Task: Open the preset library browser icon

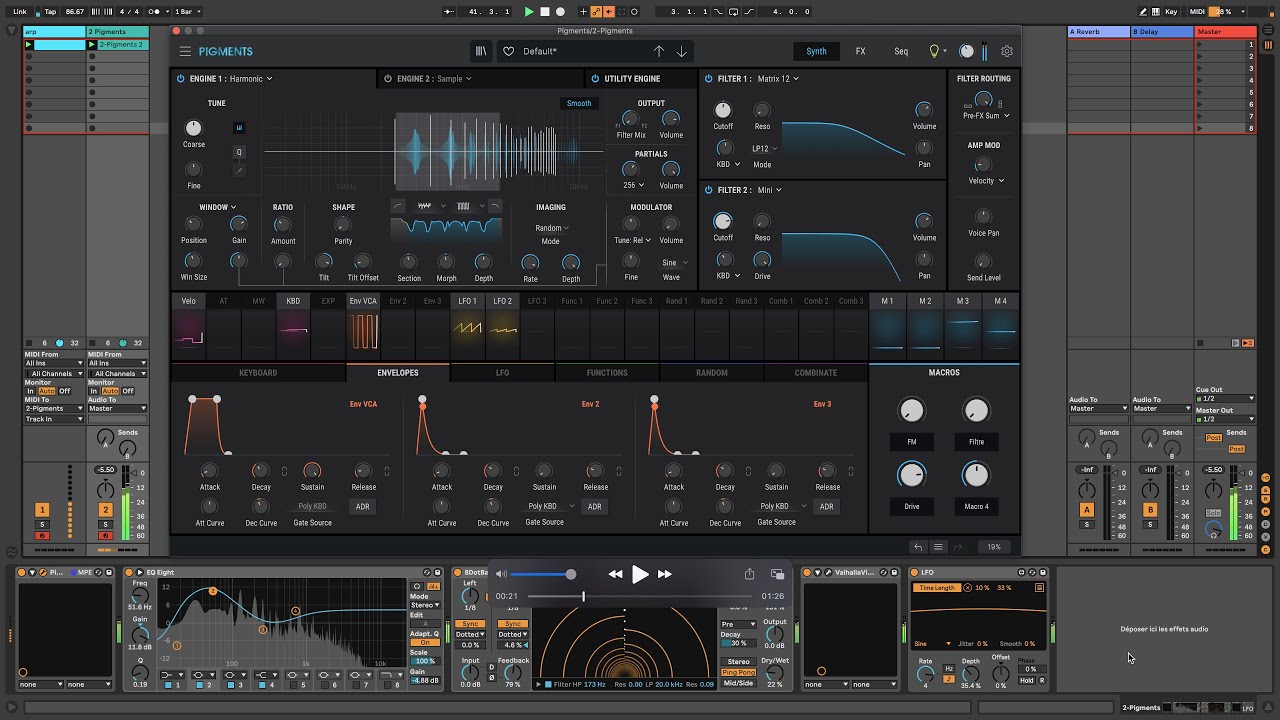Action: point(481,51)
